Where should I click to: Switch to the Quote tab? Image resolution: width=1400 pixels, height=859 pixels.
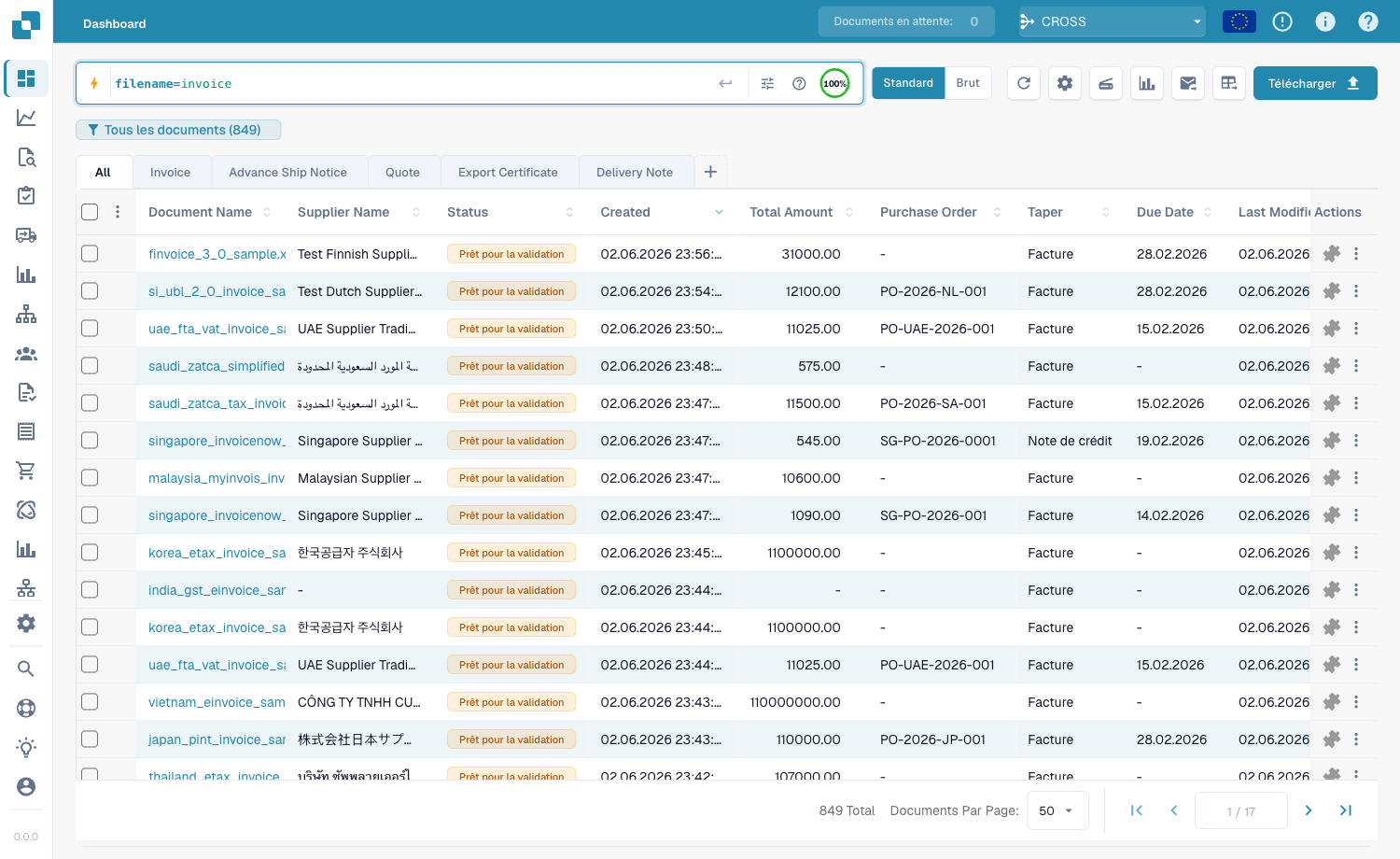(x=402, y=172)
